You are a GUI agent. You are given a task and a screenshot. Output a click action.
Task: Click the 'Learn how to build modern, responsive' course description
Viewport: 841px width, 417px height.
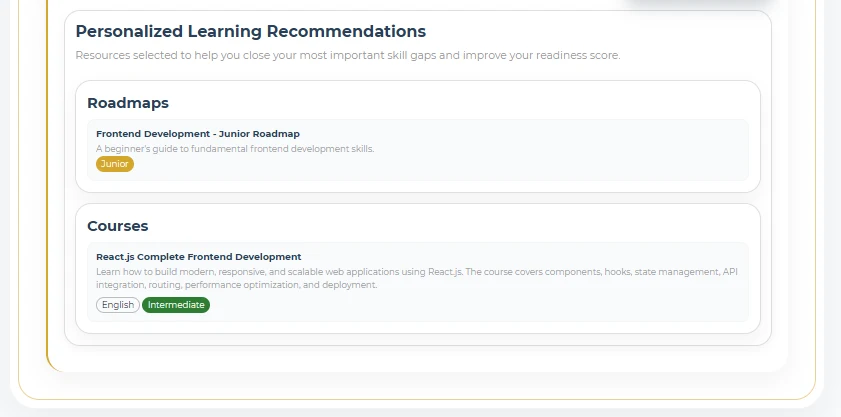[x=417, y=278]
